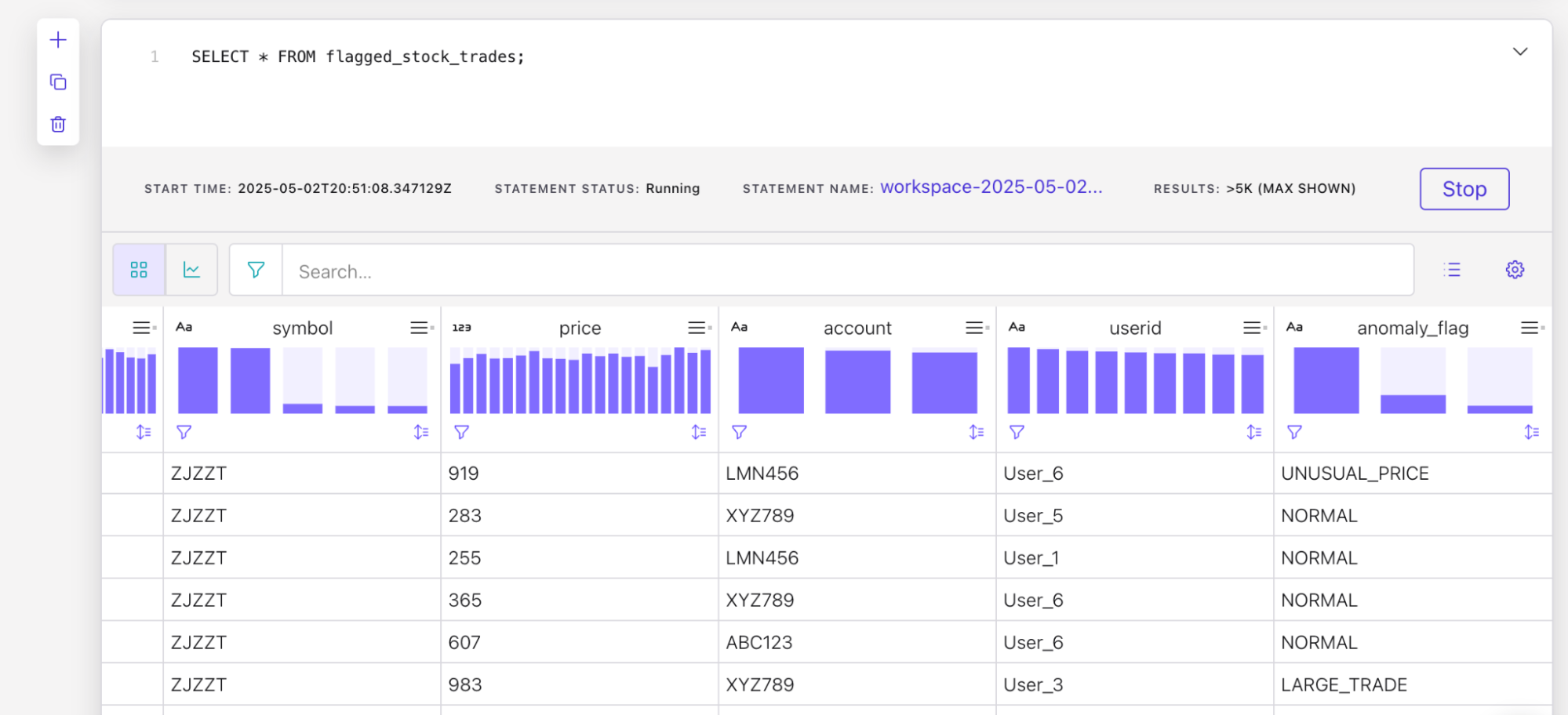Select the price cell 607
The image size is (1568, 715).
click(580, 643)
